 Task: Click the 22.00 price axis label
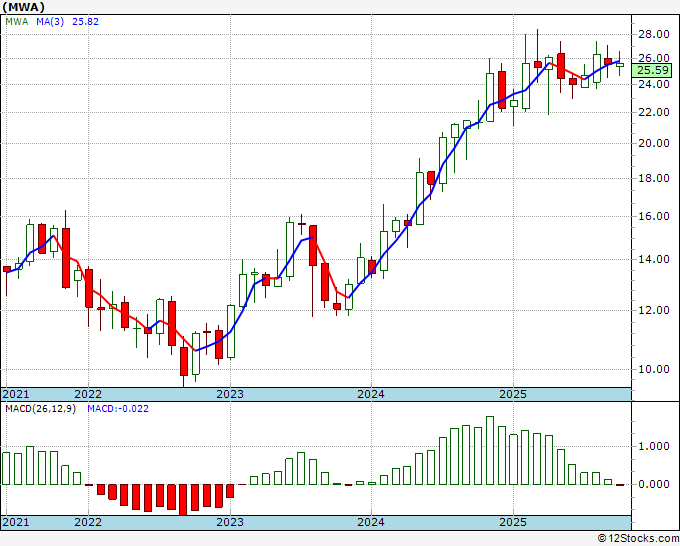pyautogui.click(x=654, y=112)
